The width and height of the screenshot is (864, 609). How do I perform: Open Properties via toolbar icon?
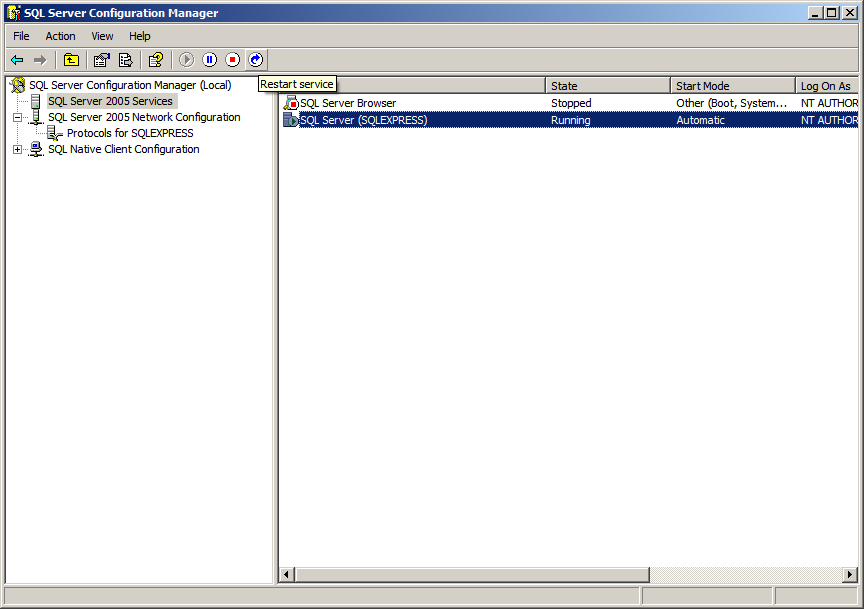(x=101, y=60)
